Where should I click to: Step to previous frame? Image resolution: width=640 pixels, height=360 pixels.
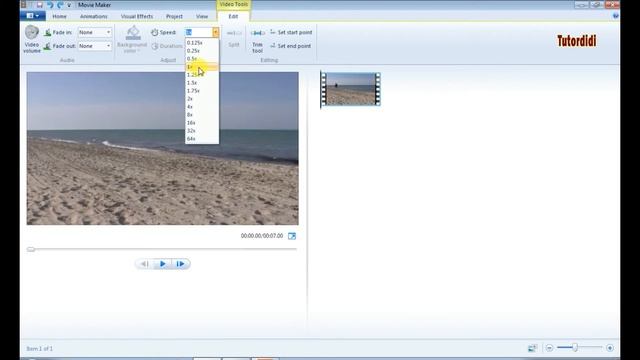click(x=144, y=264)
